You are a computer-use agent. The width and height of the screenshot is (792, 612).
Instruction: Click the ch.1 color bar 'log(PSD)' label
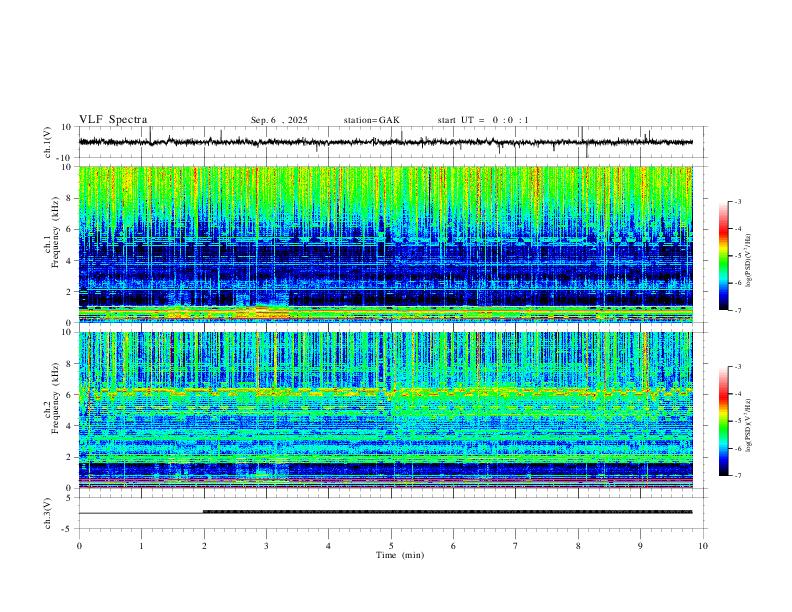(x=749, y=260)
